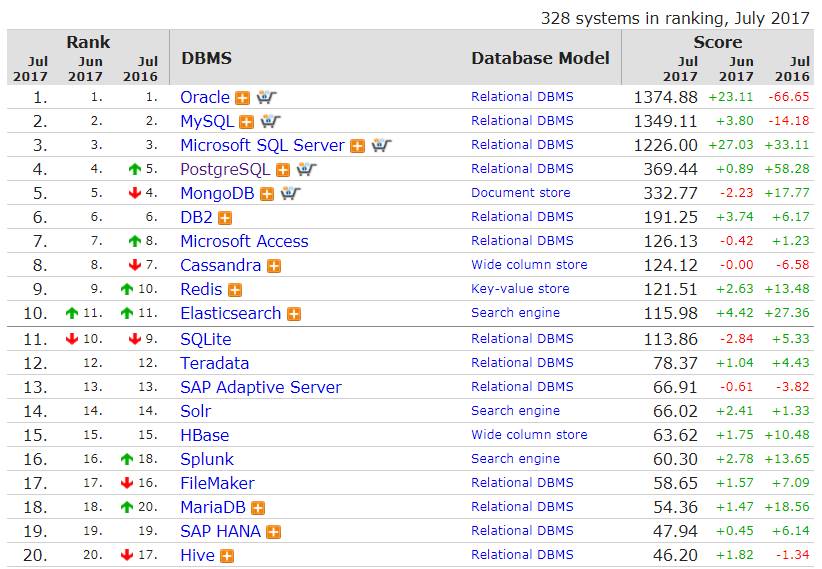Screen dimensions: 822x569
Task: Open the Teradata link
Action: pyautogui.click(x=214, y=363)
